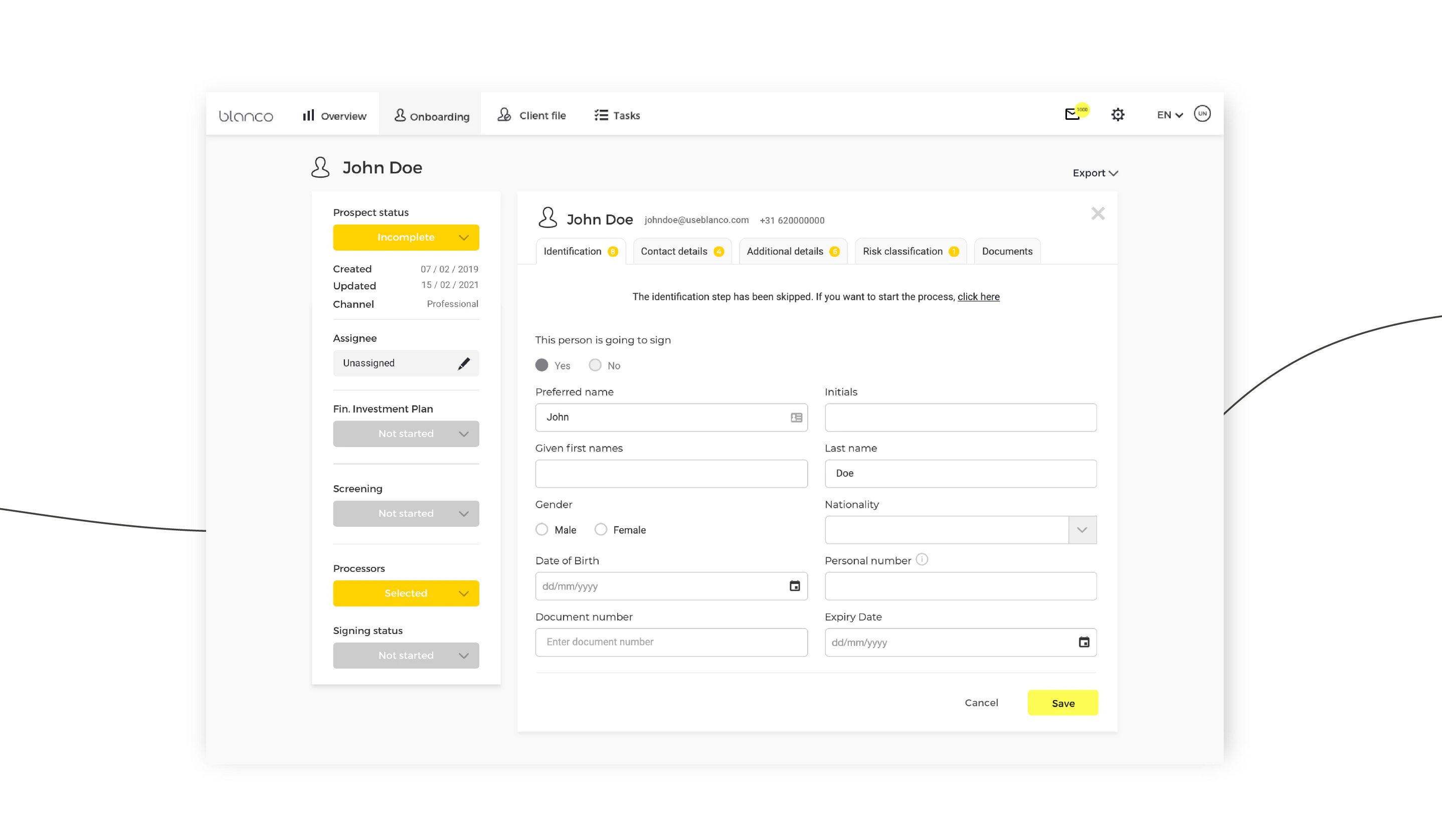Click contact card icon in Preferred name
Viewport: 1442px width, 840px height.
click(x=797, y=417)
